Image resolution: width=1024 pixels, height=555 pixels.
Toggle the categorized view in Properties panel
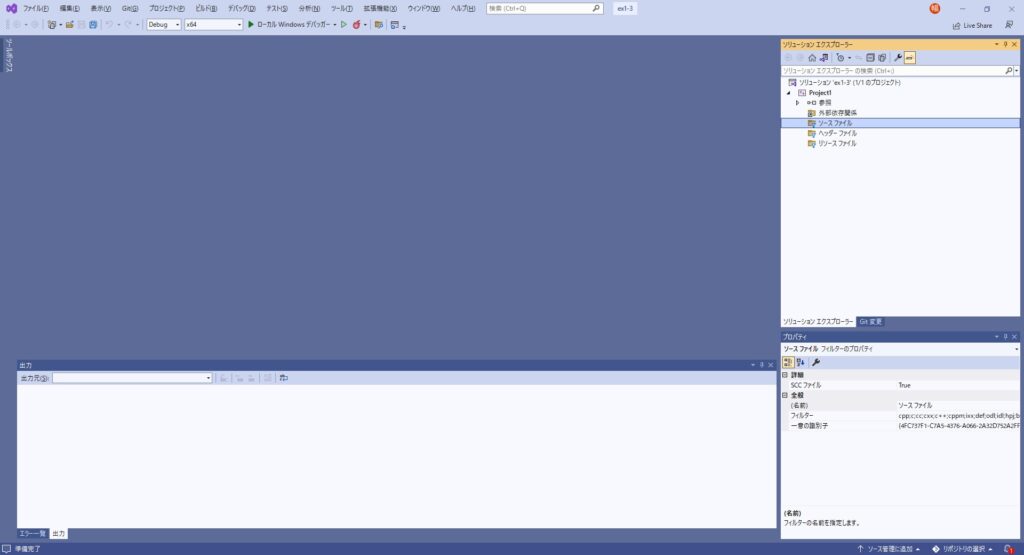[788, 362]
